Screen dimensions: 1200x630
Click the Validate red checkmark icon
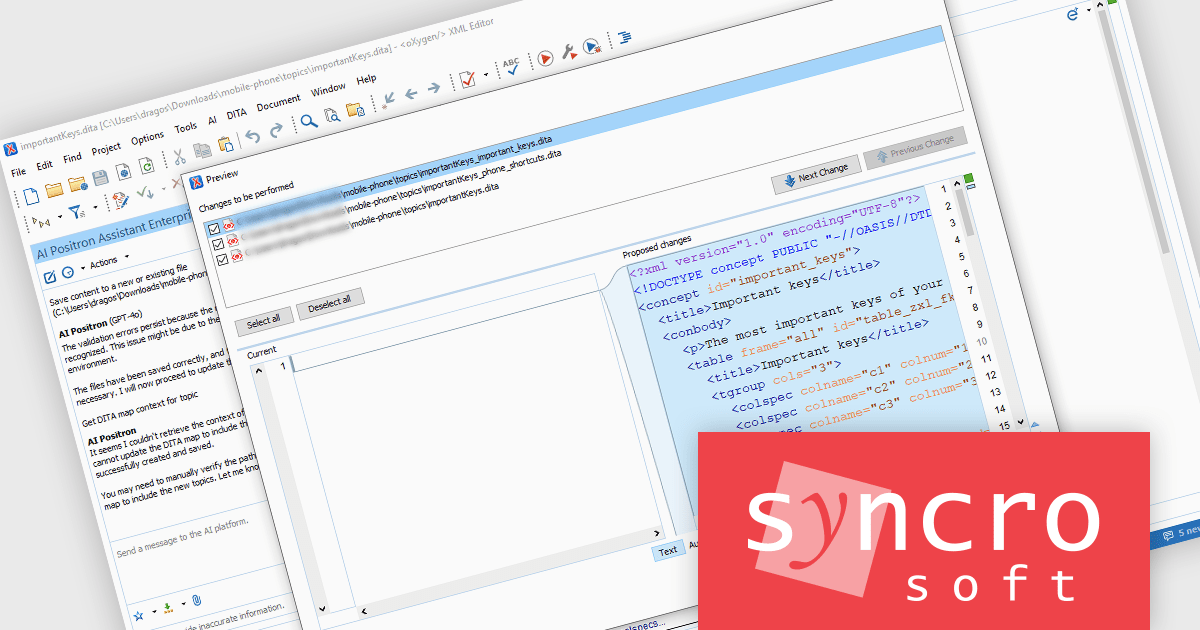coord(466,79)
